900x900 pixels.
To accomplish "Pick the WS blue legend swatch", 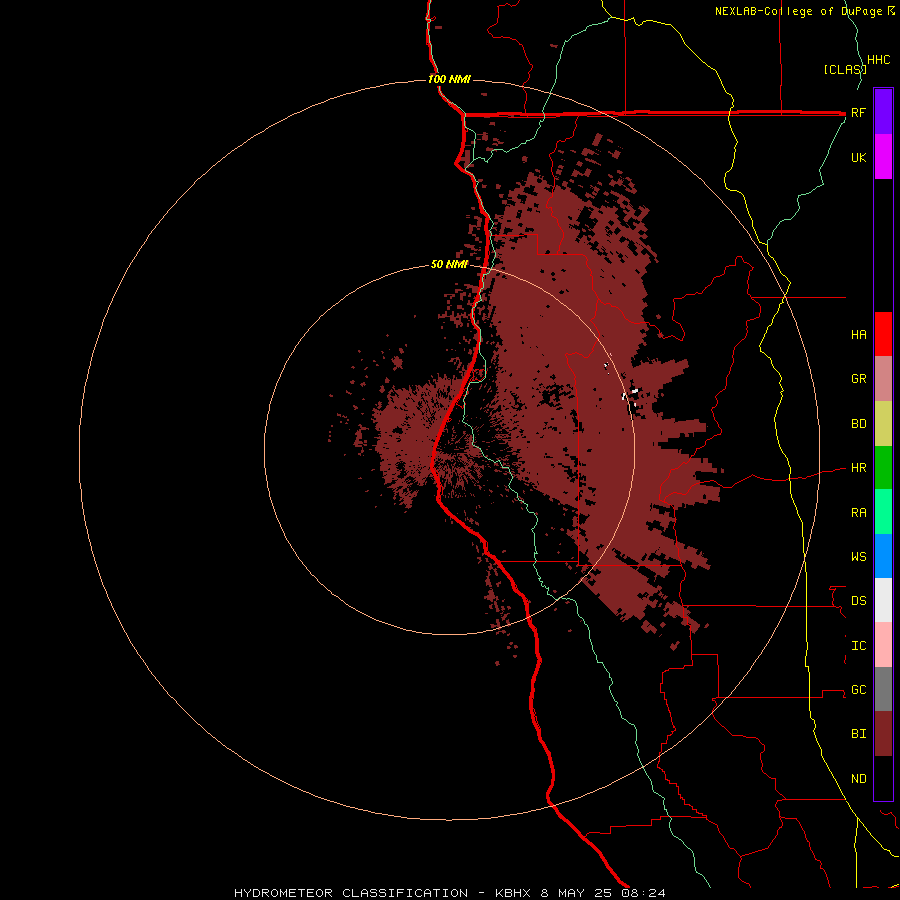I will (x=883, y=556).
